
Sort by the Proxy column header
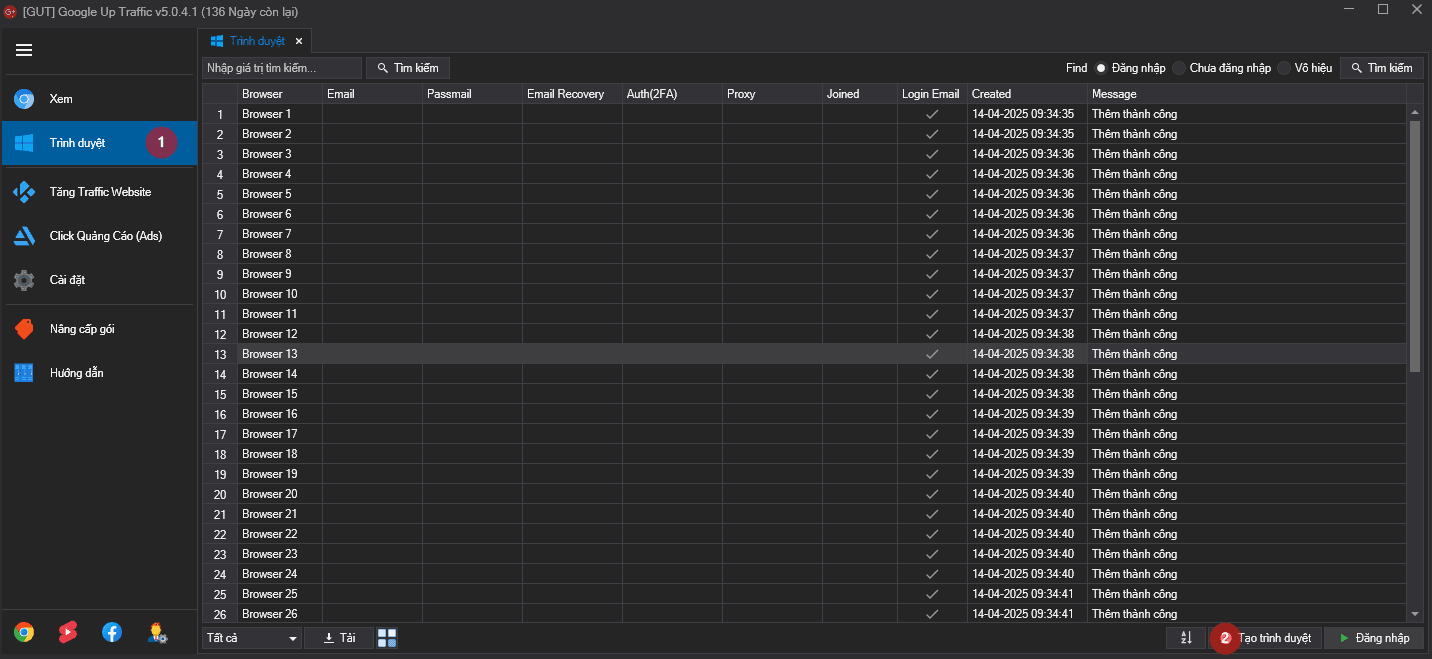tap(772, 94)
